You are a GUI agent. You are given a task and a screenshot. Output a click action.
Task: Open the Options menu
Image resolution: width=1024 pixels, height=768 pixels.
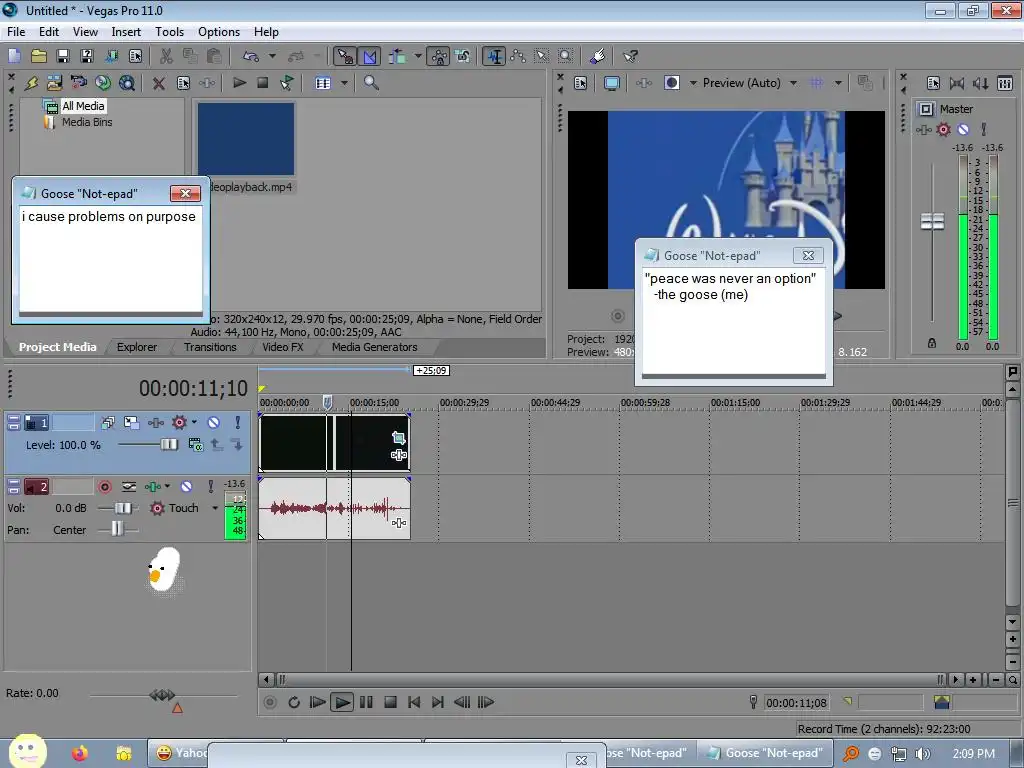pos(219,31)
